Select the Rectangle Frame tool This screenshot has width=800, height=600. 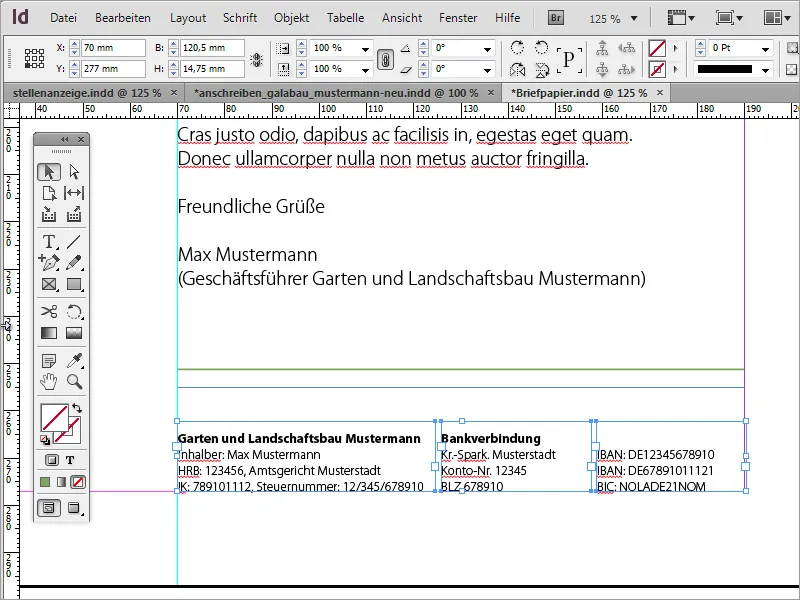(49, 284)
